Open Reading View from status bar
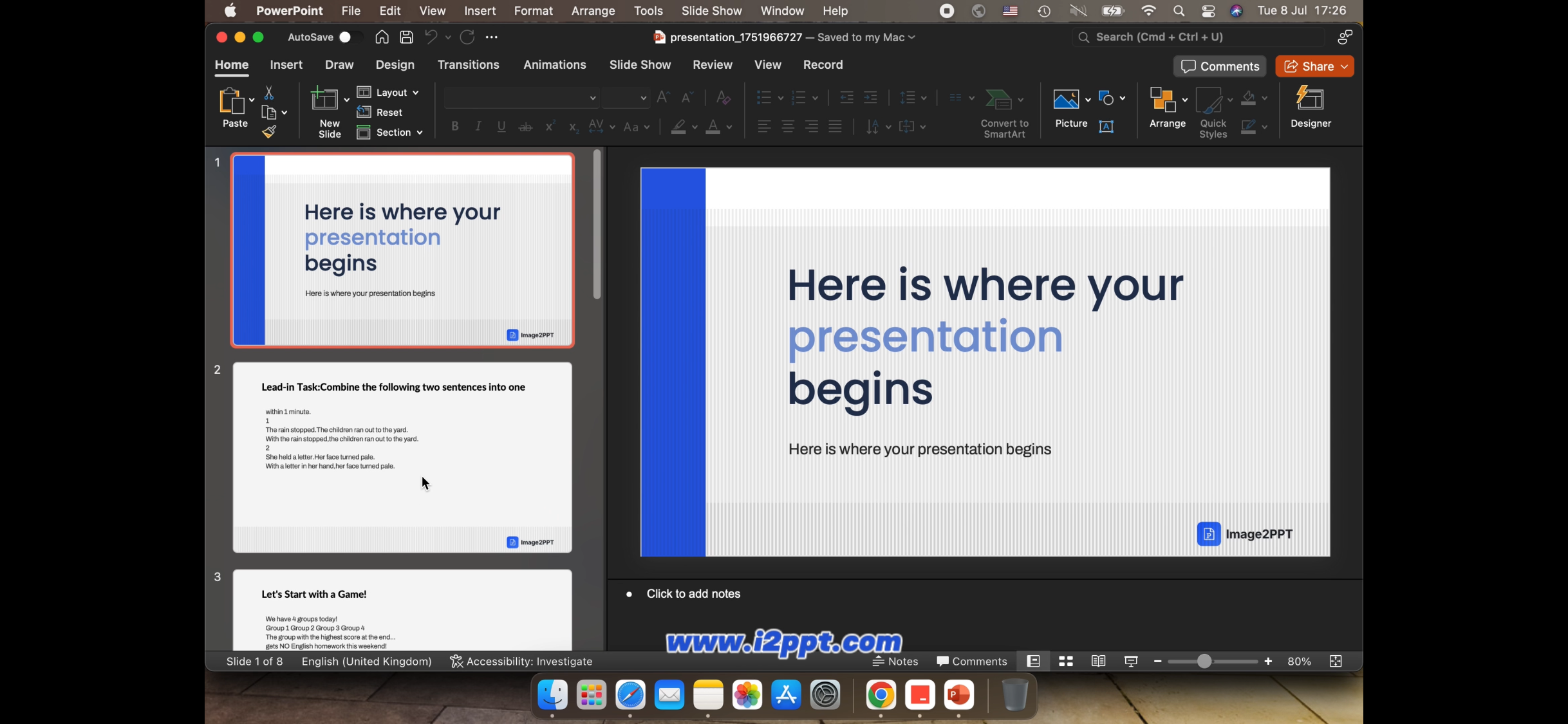Screen dimensions: 1568x724 1098,662
